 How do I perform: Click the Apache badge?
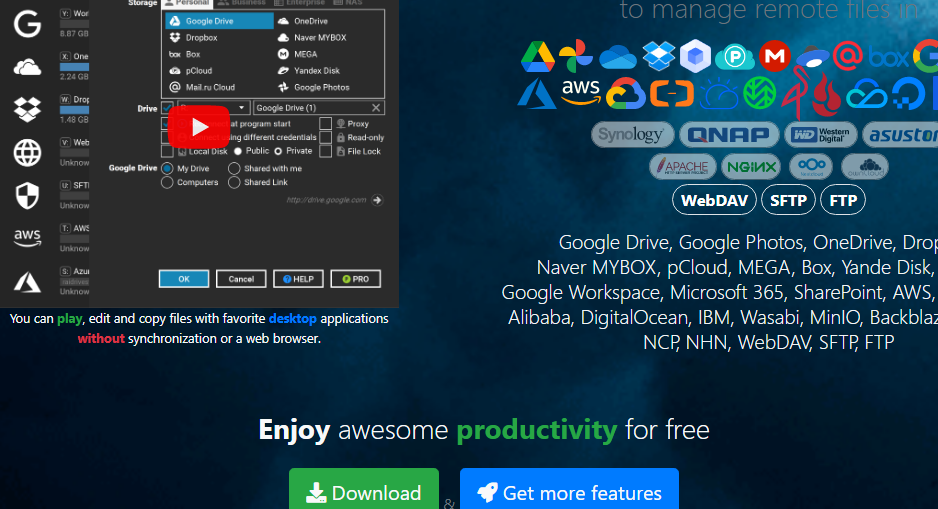click(x=683, y=167)
